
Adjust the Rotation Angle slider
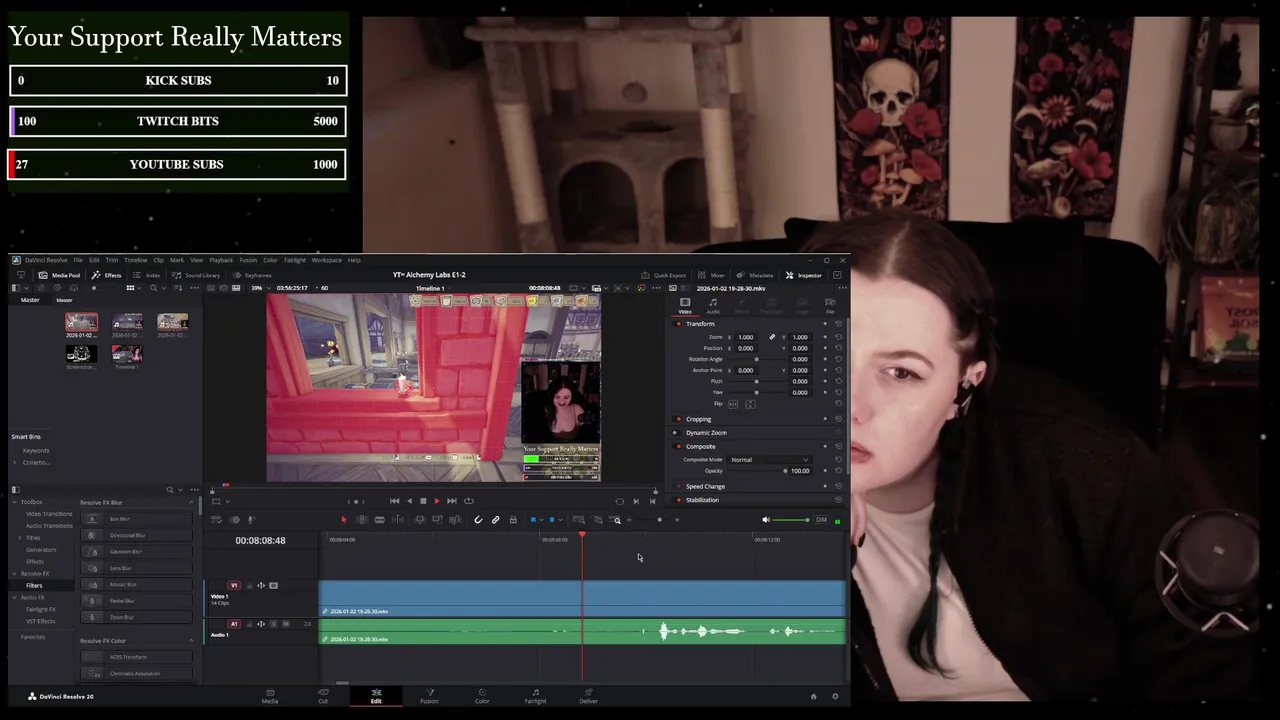tap(756, 359)
